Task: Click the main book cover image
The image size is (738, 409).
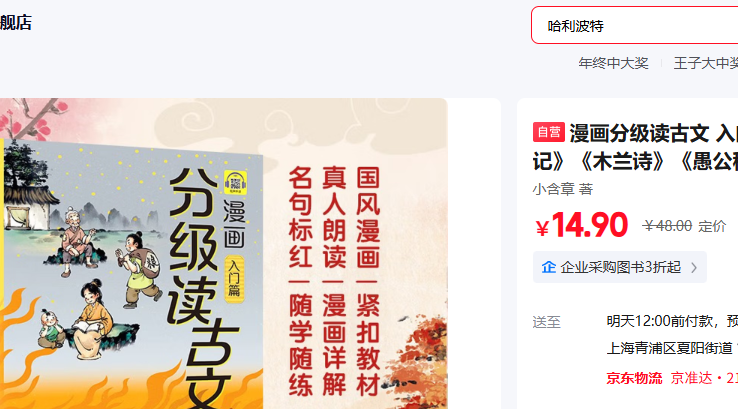Action: point(224,254)
